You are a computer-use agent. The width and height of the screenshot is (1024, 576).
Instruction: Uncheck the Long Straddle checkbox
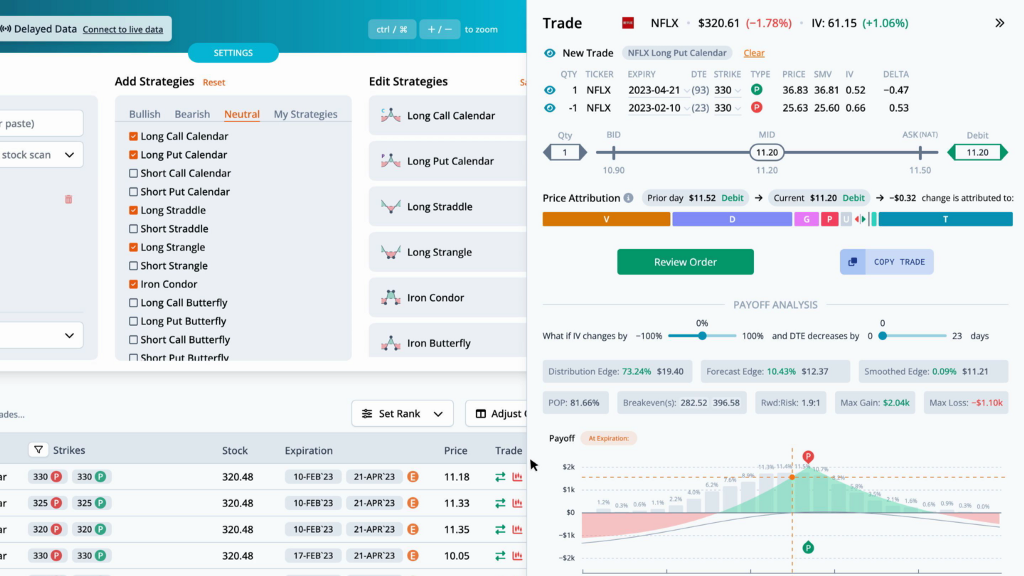(x=133, y=210)
